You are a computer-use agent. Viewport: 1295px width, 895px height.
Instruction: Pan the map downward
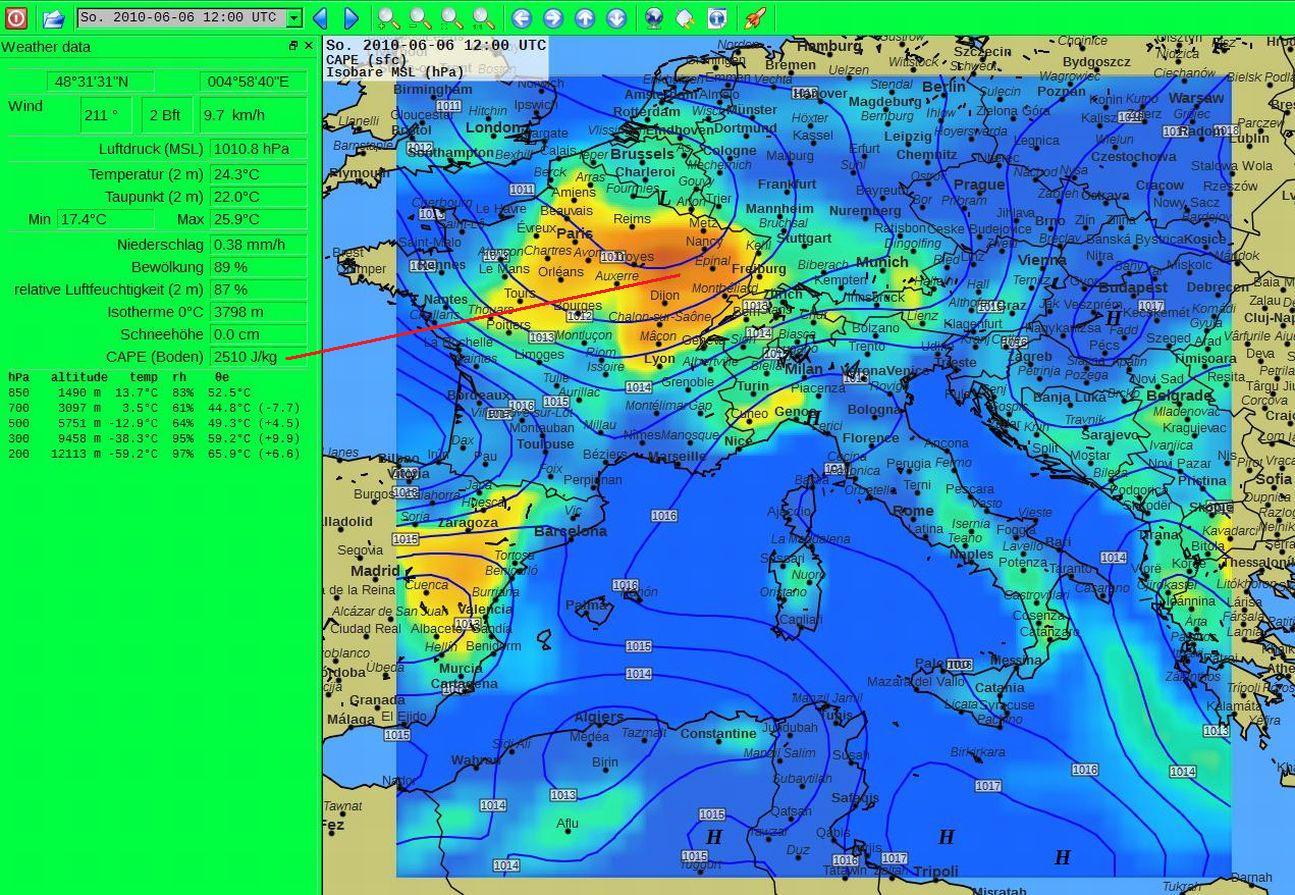617,18
